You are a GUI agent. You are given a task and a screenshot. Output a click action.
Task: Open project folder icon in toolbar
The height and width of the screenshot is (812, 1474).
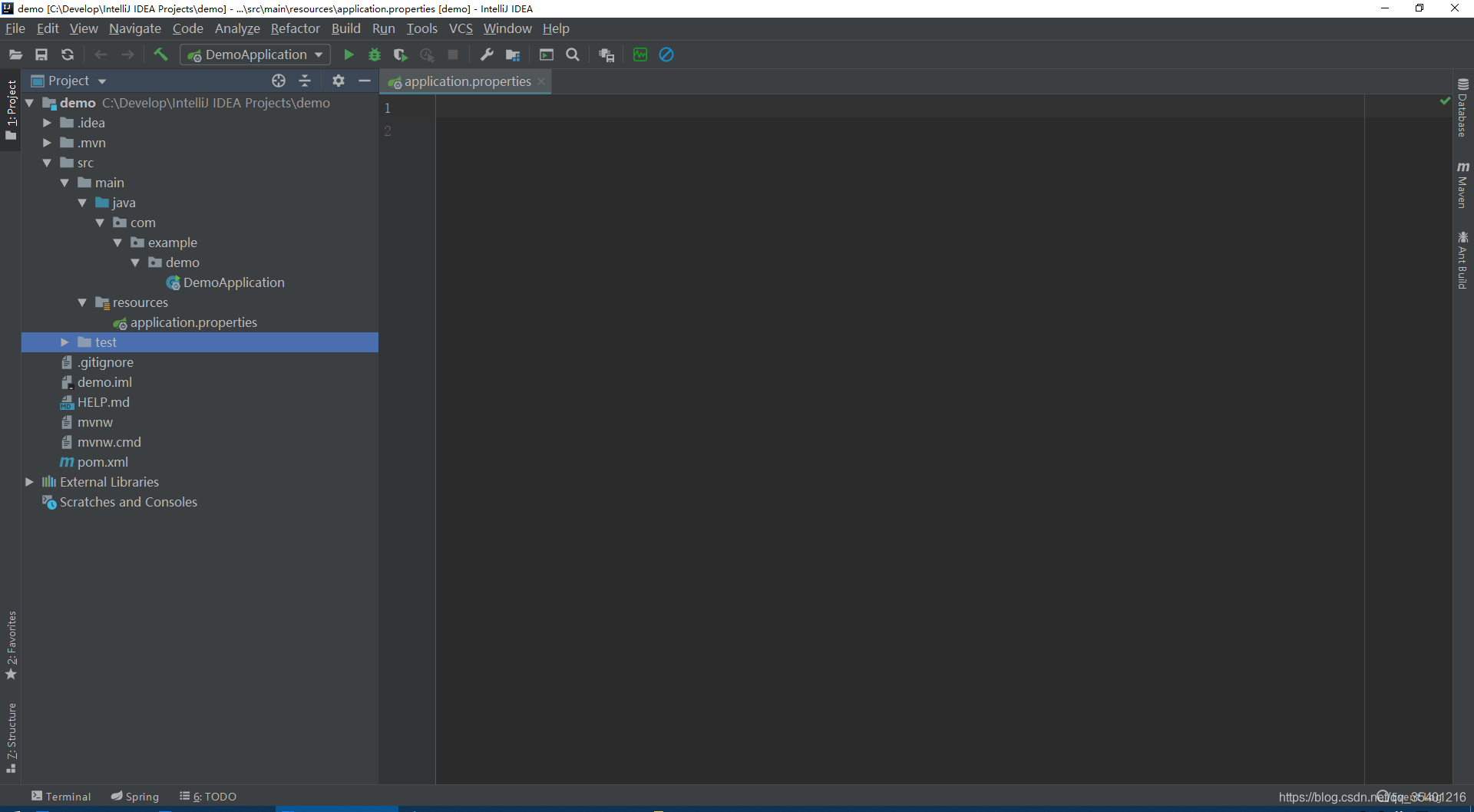(x=15, y=54)
